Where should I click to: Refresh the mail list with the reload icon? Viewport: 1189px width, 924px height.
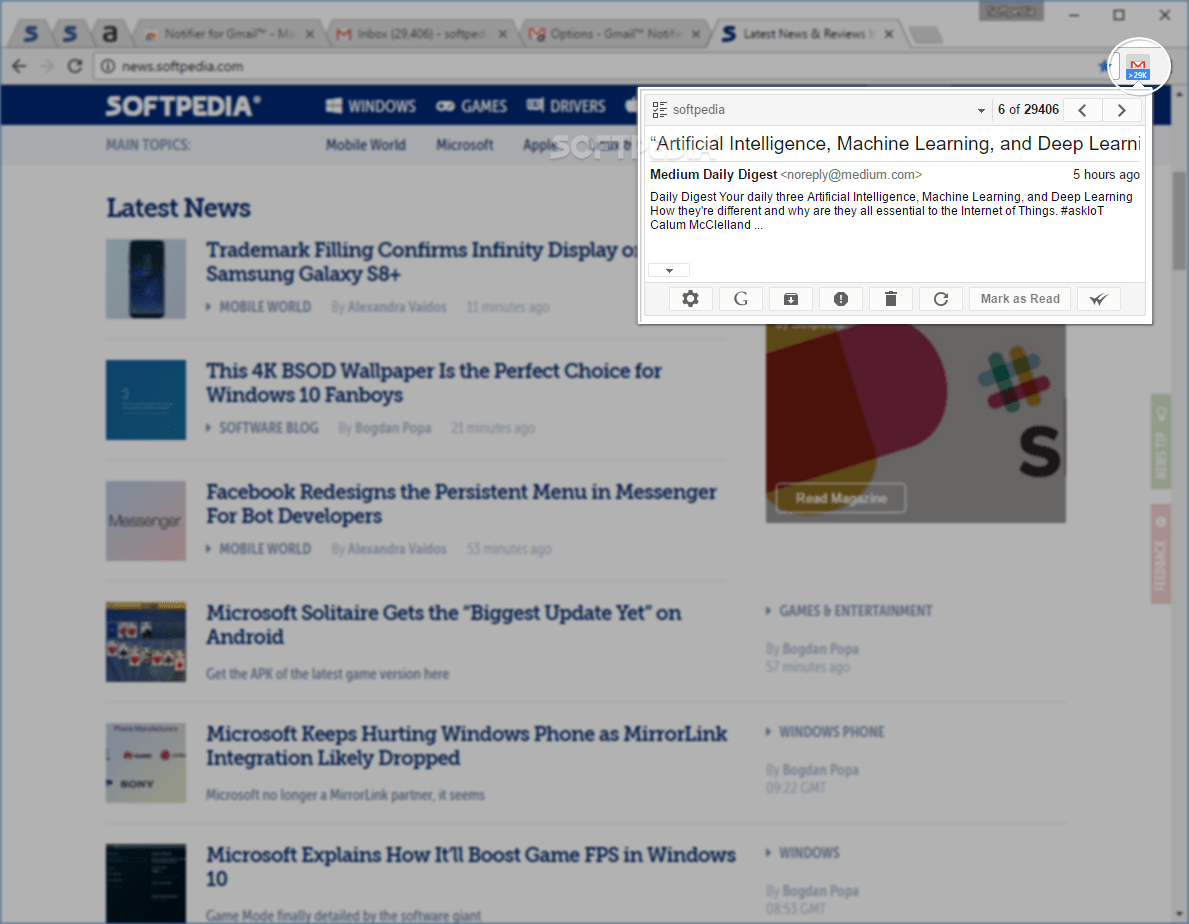(941, 298)
